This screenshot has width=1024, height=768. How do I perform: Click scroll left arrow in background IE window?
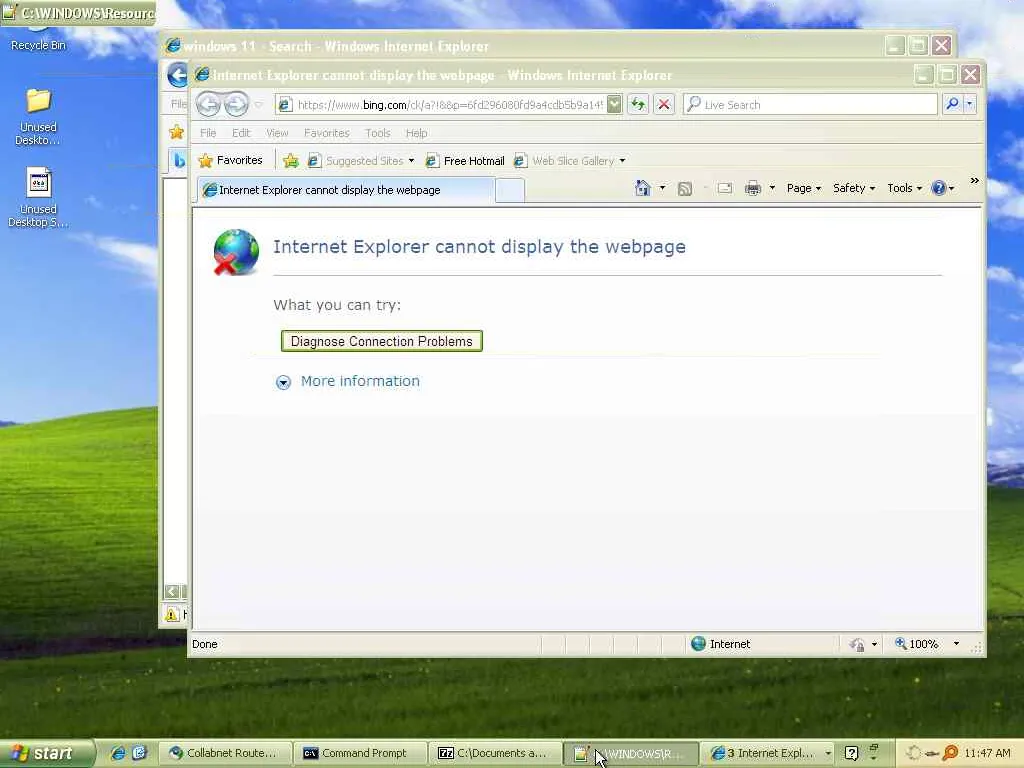(172, 592)
